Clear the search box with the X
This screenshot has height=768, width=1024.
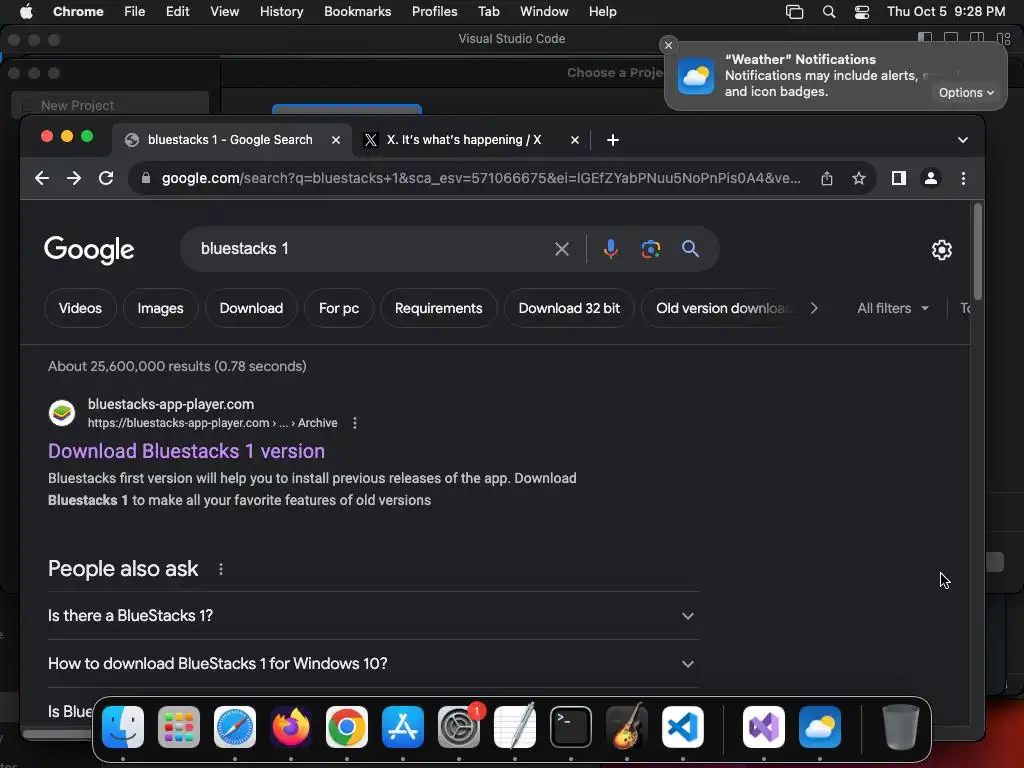pyautogui.click(x=562, y=249)
